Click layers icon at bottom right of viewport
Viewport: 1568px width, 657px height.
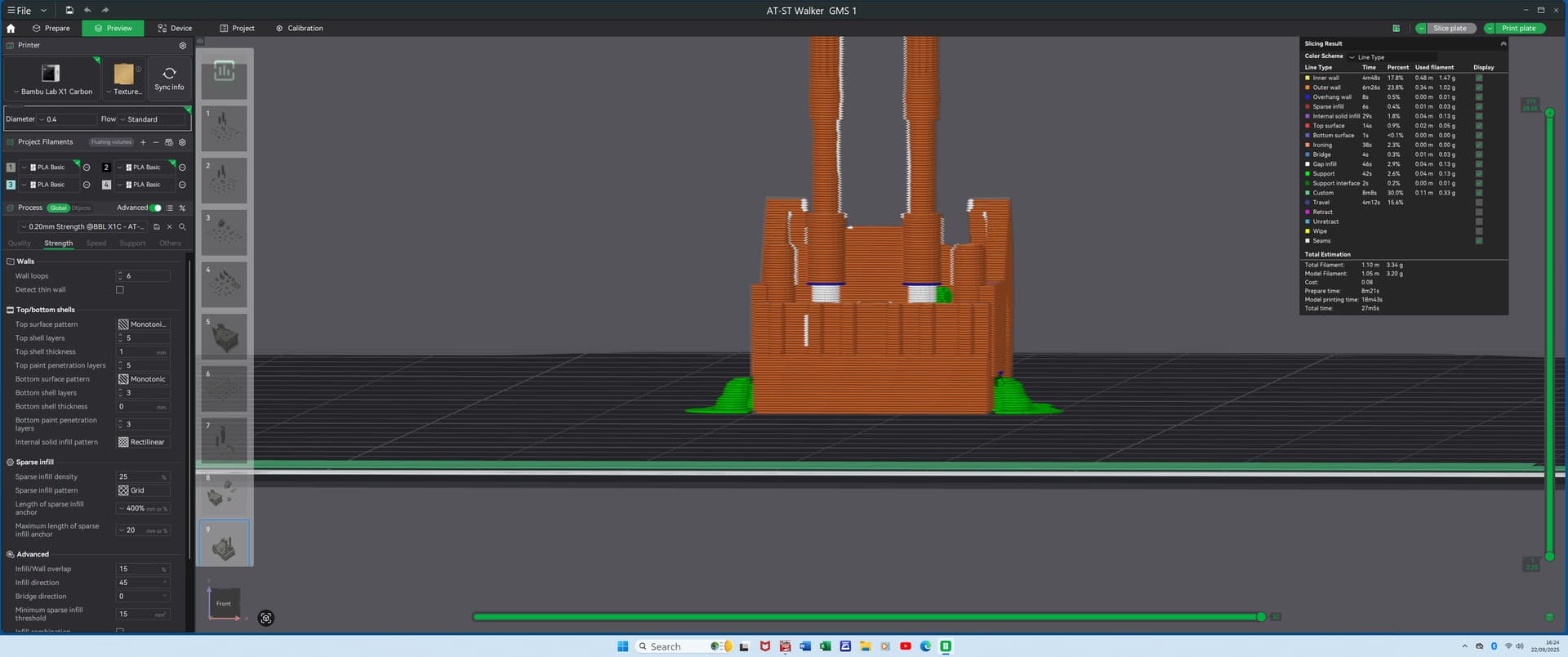coord(1549,618)
